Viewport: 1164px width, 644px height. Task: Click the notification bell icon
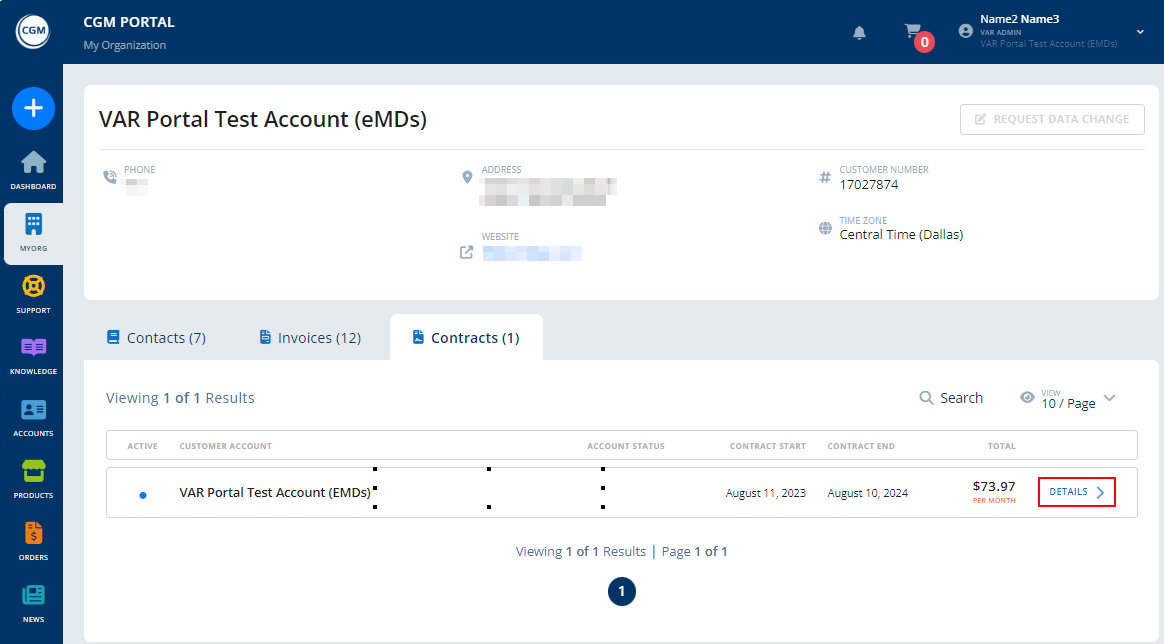(x=859, y=33)
